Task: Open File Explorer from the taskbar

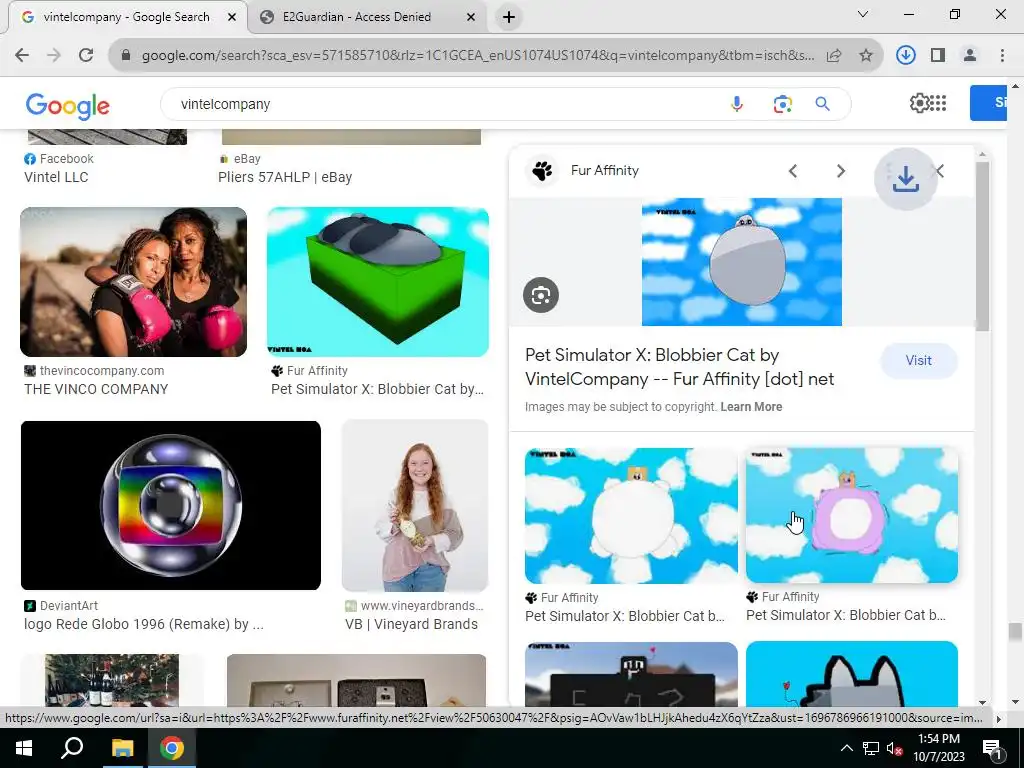Action: [122, 748]
